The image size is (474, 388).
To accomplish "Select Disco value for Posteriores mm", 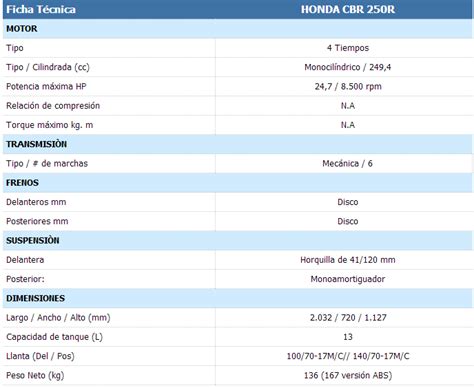I will 348,221.
